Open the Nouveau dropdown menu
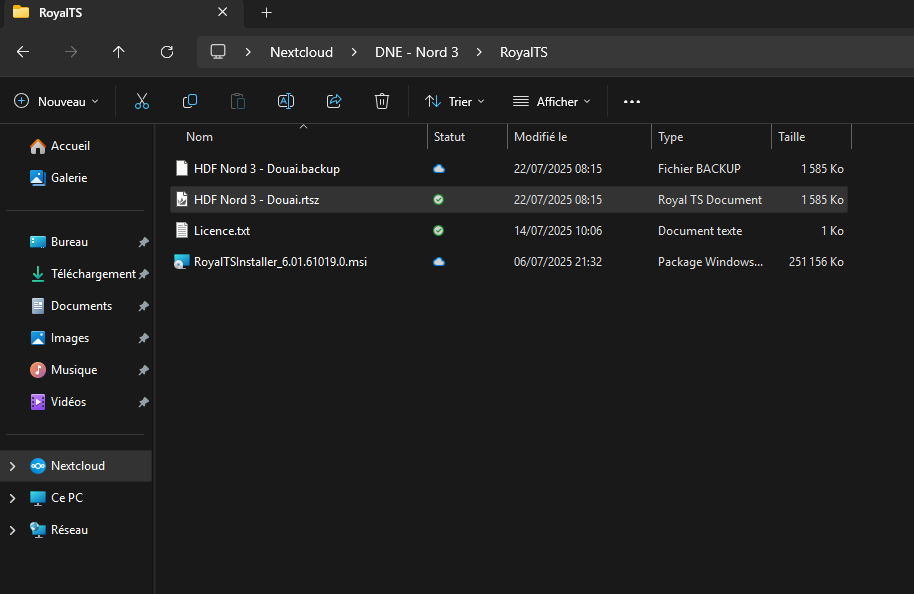The width and height of the screenshot is (914, 594). click(56, 101)
